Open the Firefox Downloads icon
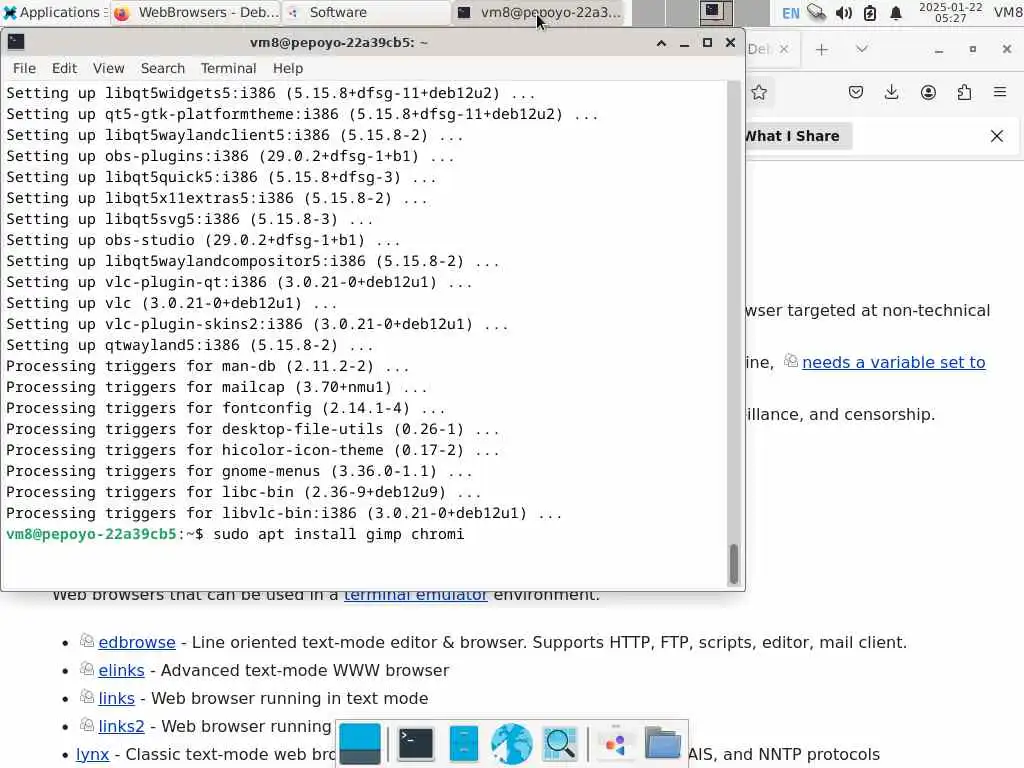Viewport: 1024px width, 768px height. click(x=891, y=92)
